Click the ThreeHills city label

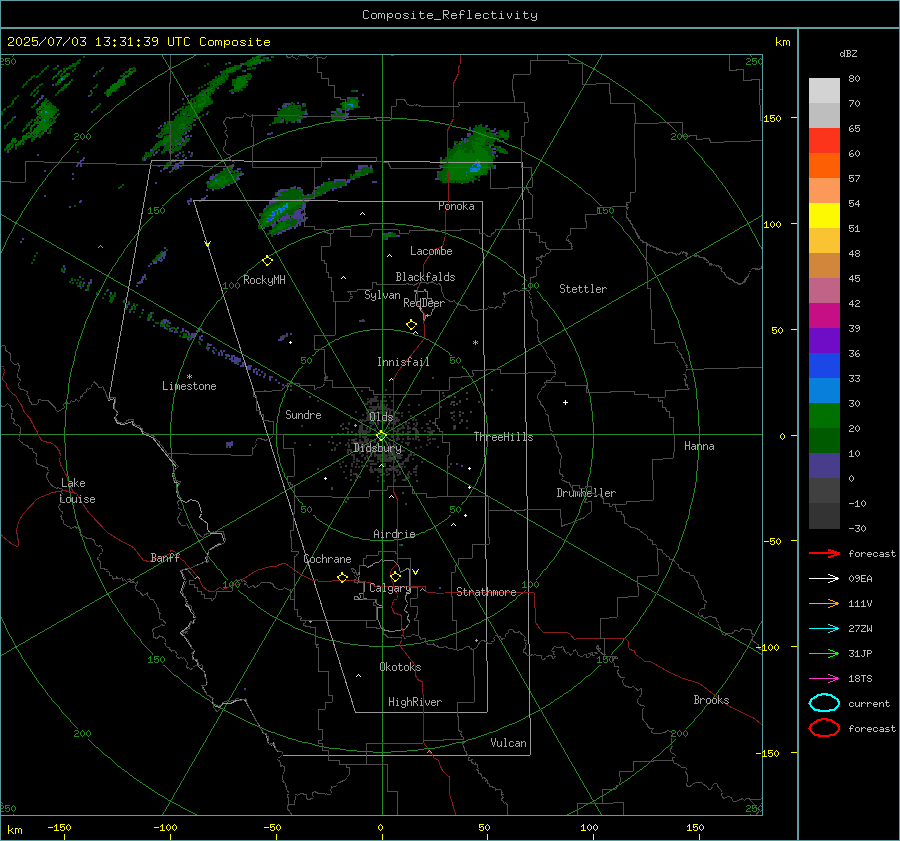pos(503,437)
